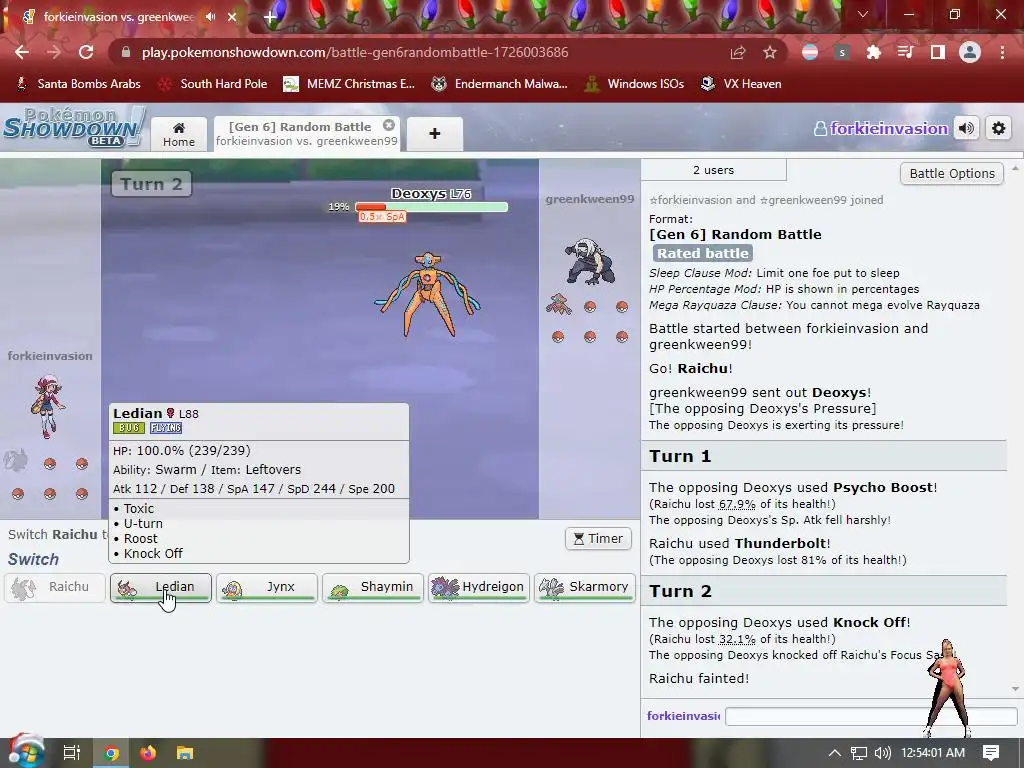This screenshot has height=768, width=1024.
Task: Click the Chrome taskbar icon
Action: click(x=112, y=754)
